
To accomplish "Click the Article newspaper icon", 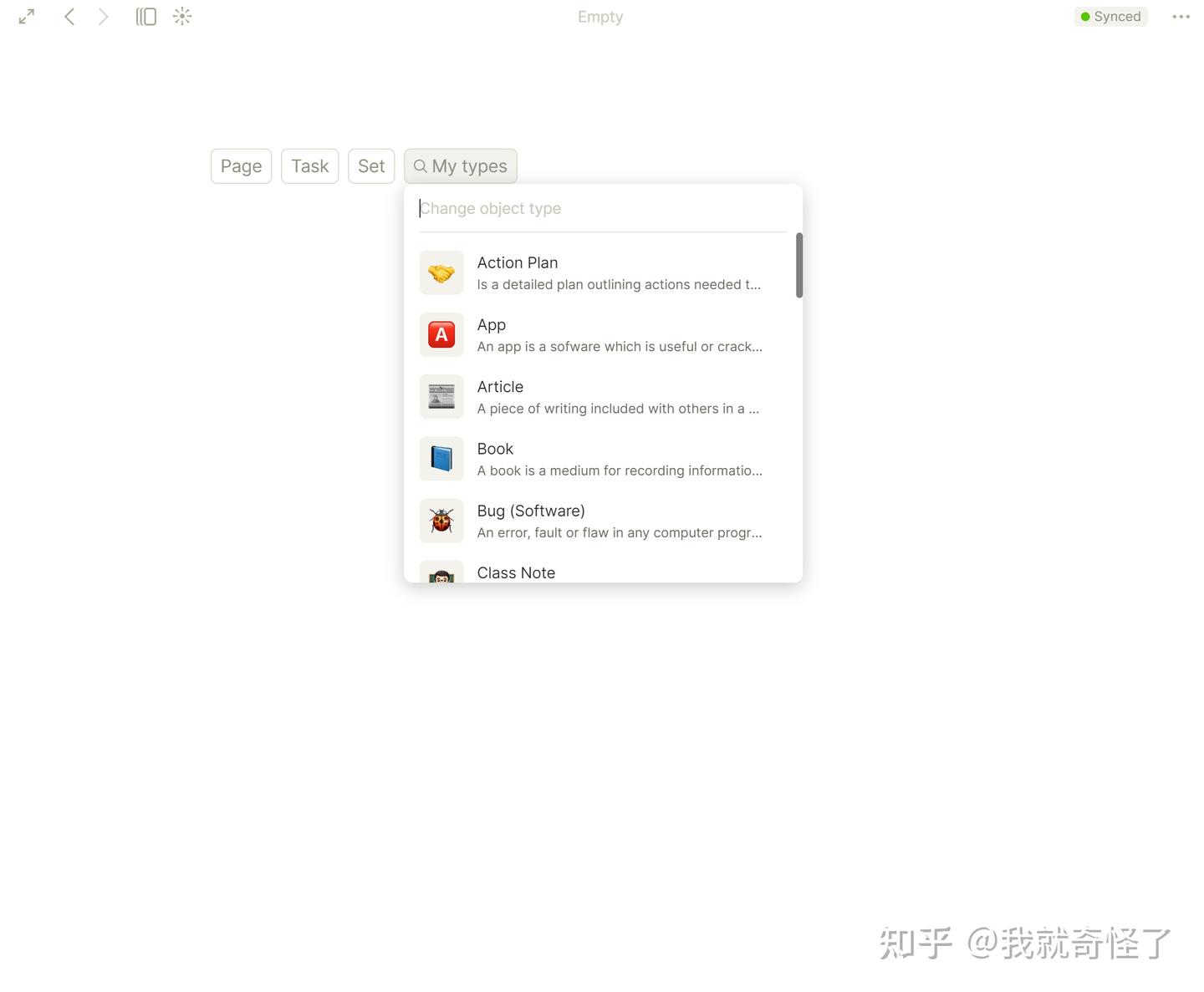I will 441,396.
